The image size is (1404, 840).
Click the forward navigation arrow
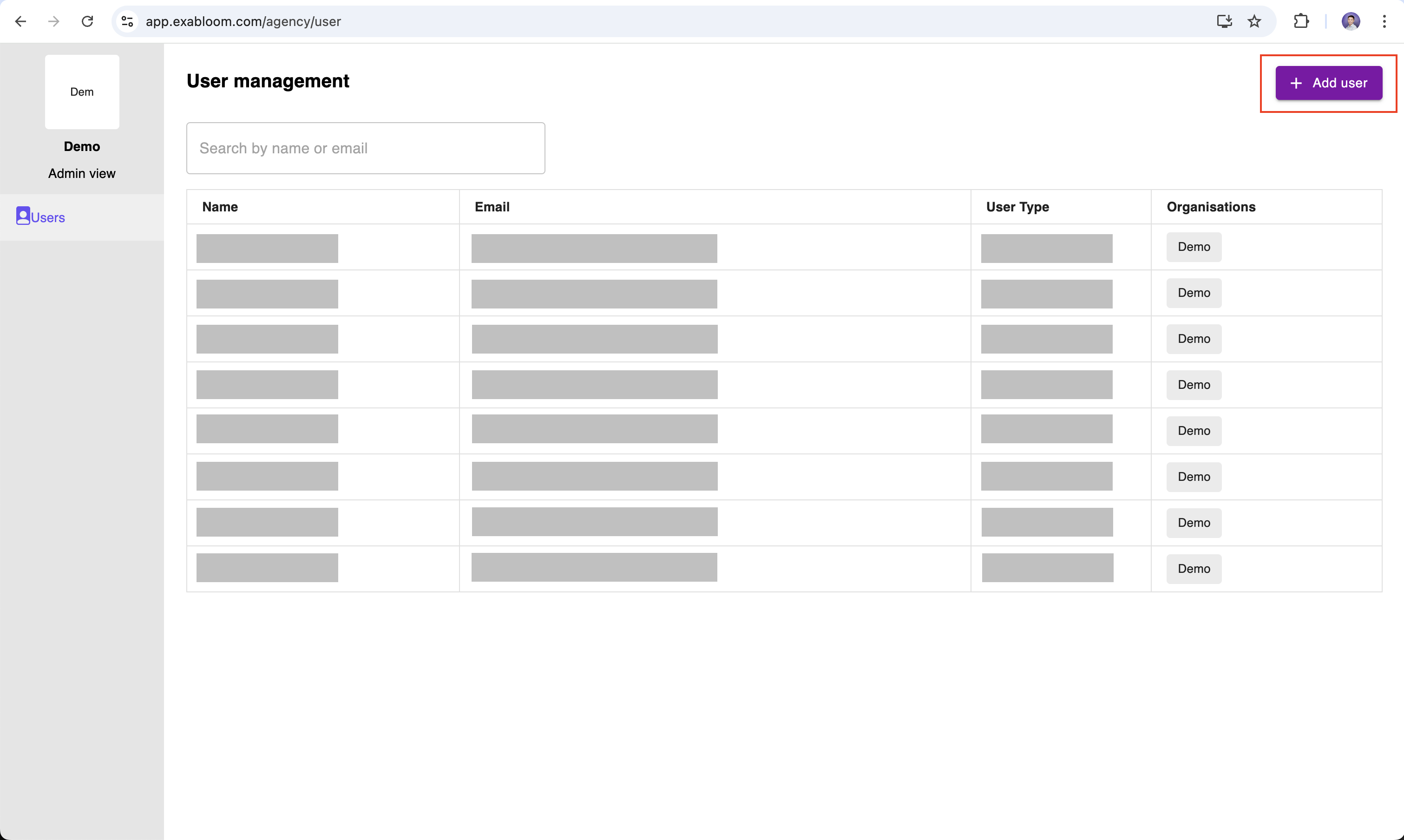point(54,21)
